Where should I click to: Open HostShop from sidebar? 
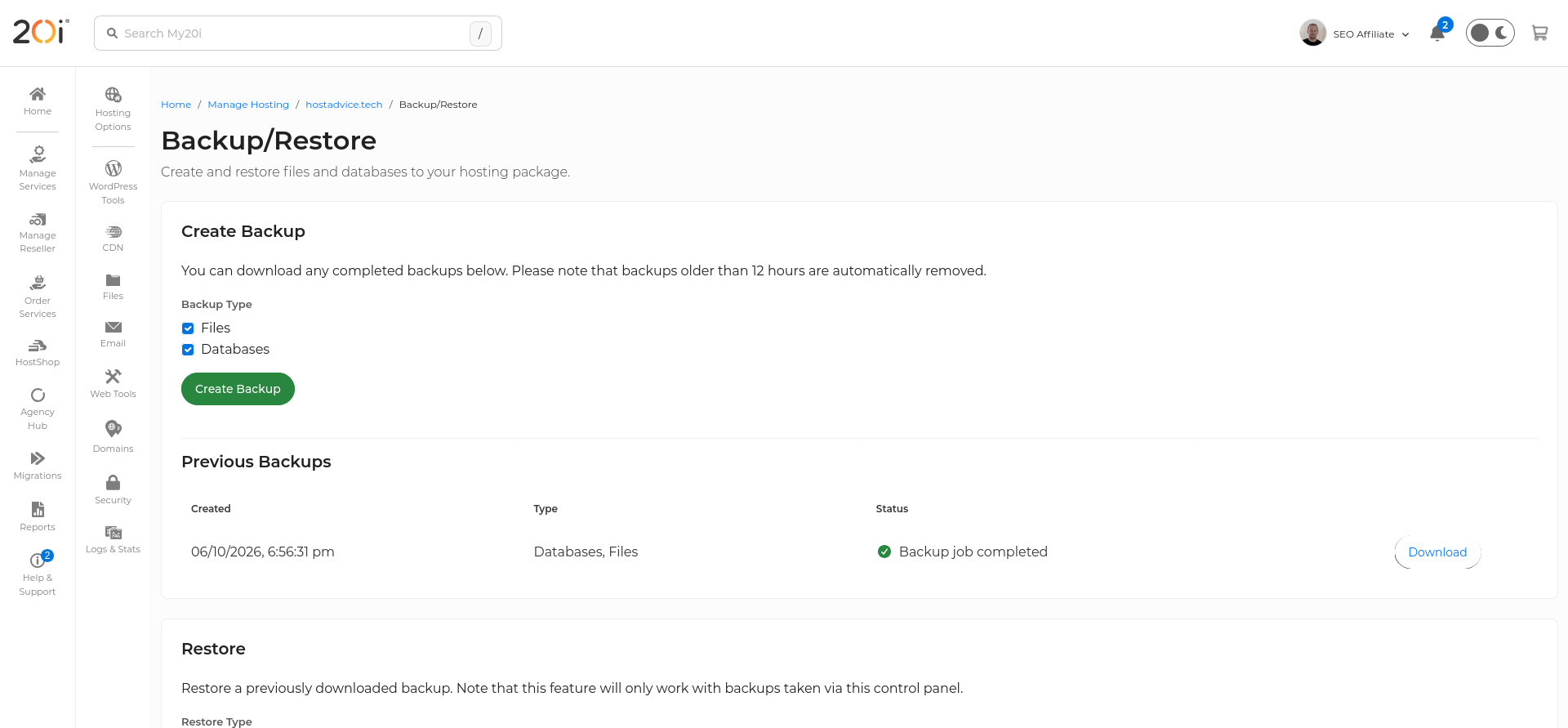click(x=38, y=353)
